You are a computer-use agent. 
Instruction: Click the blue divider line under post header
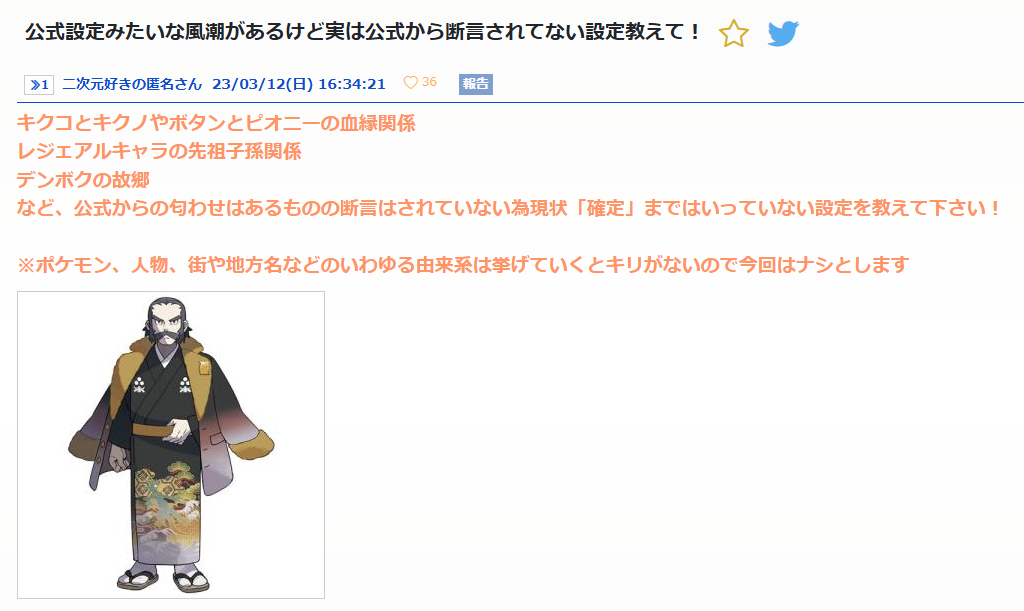click(520, 102)
